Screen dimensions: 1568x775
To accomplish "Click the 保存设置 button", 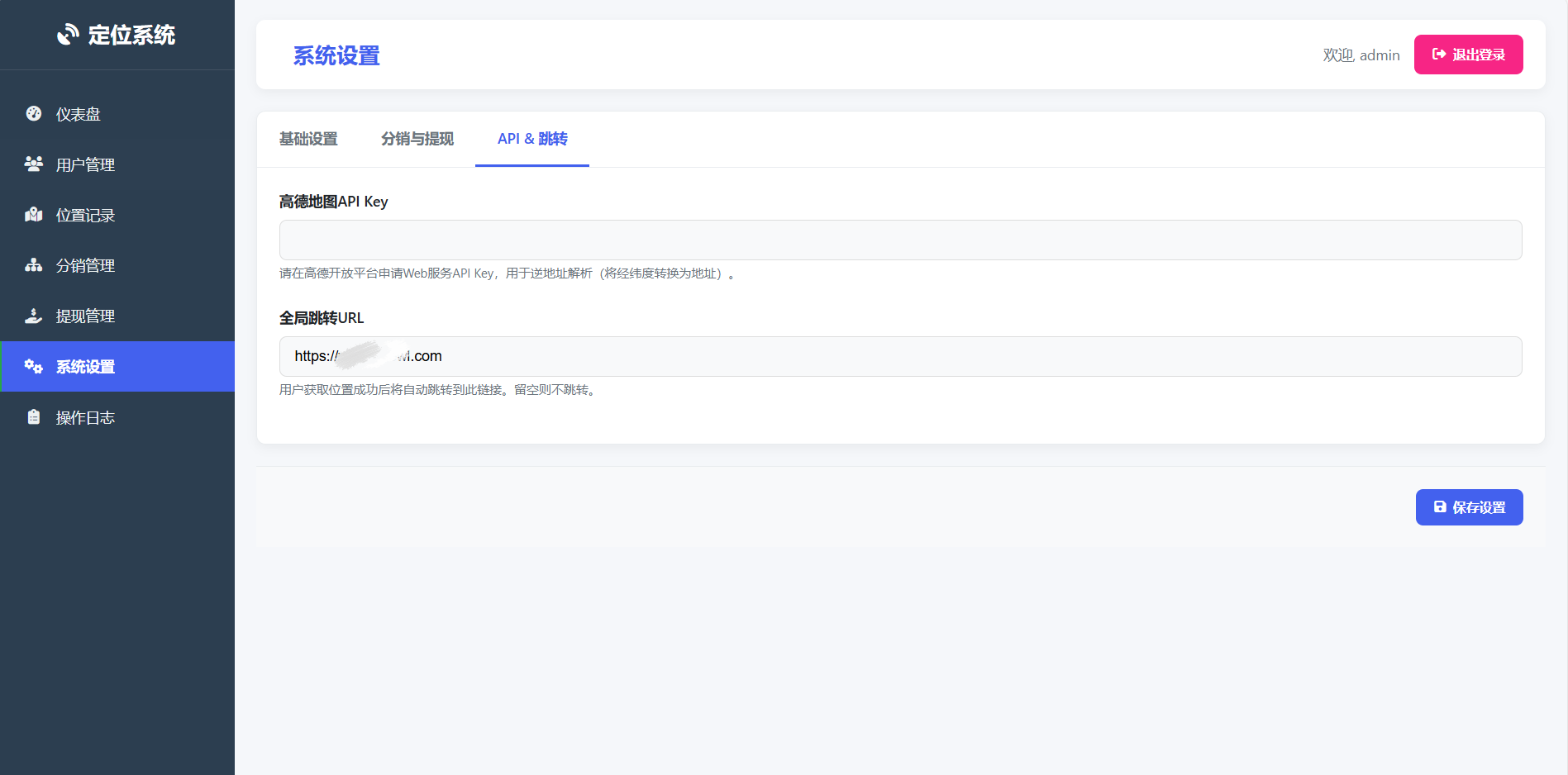I will point(1469,506).
